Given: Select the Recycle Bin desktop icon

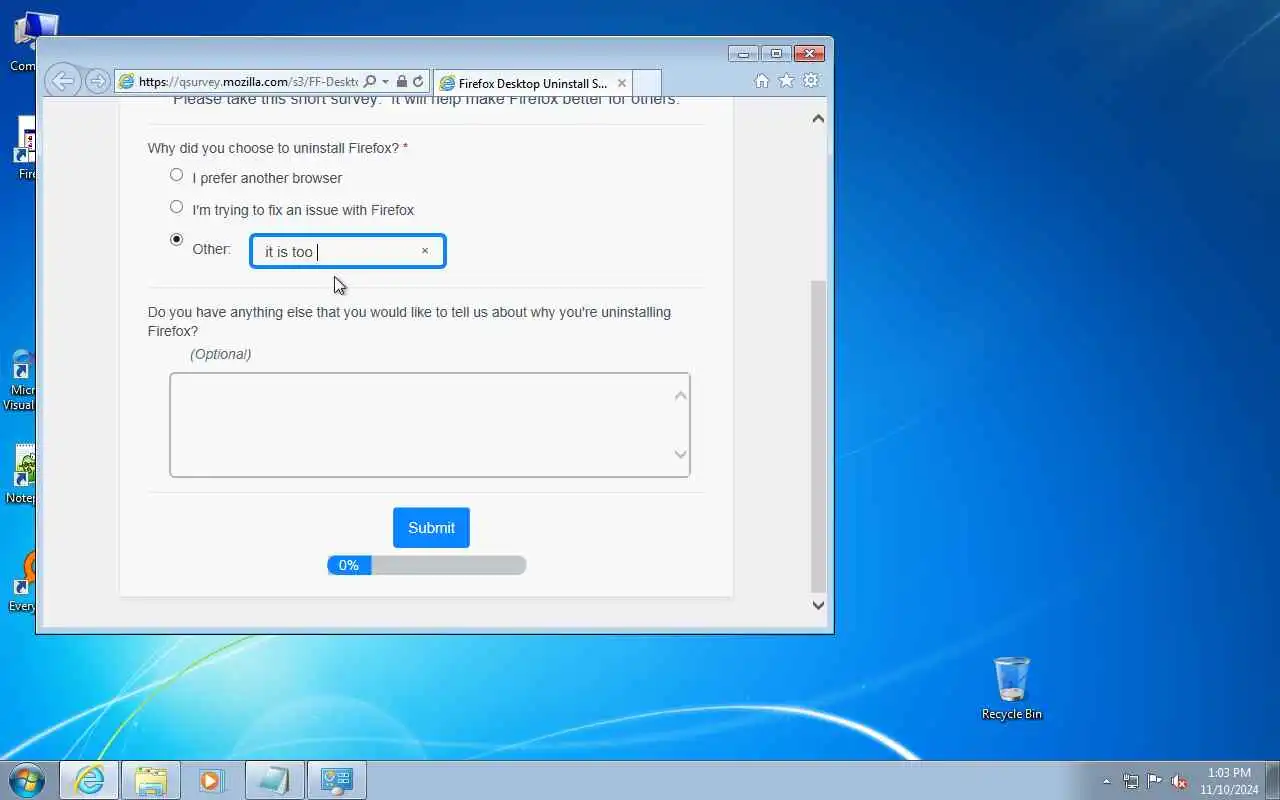Looking at the screenshot, I should tap(1011, 688).
